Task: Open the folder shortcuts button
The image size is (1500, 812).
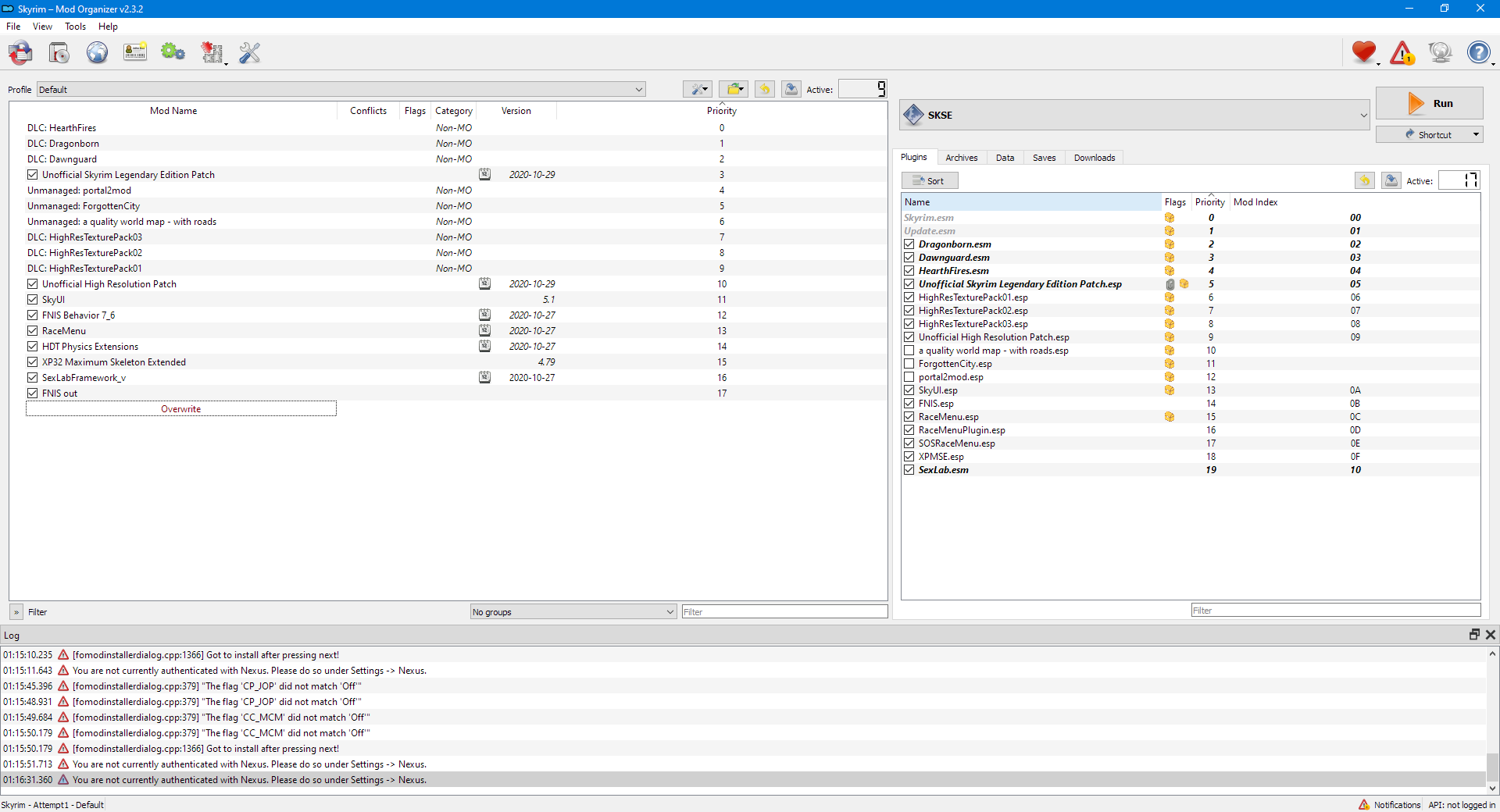Action: tap(734, 89)
